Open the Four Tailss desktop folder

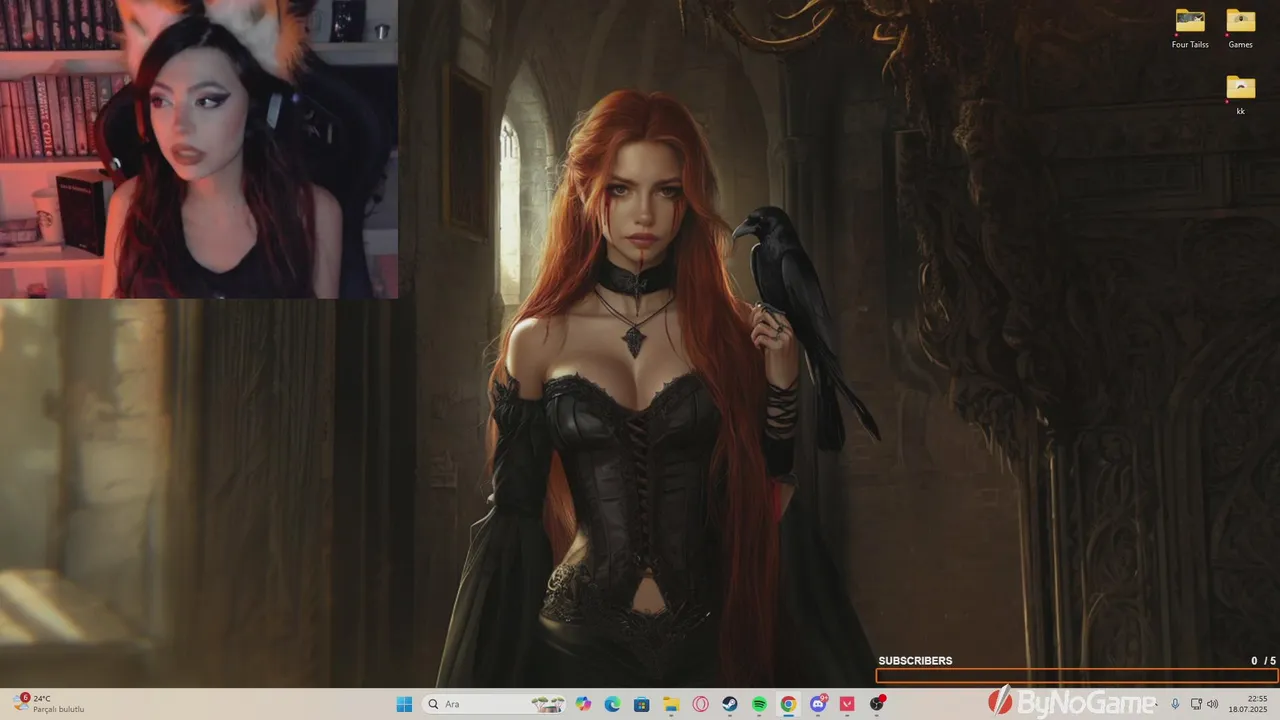point(1190,29)
